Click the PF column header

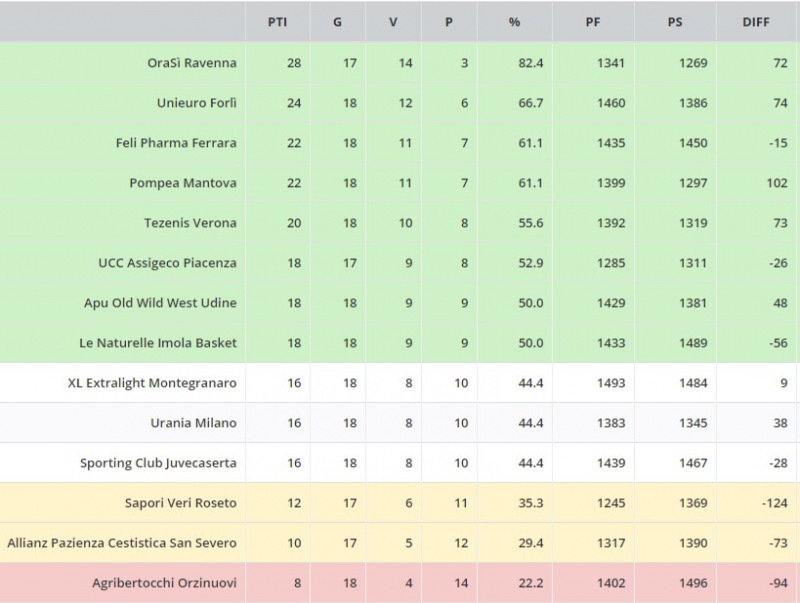point(593,22)
